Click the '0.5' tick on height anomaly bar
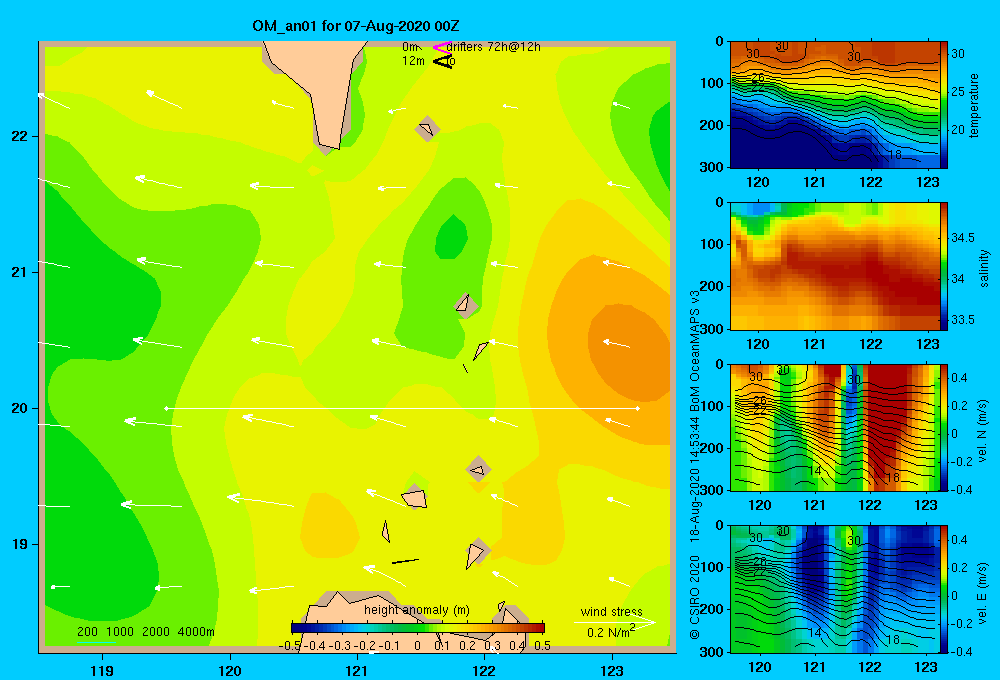 point(542,646)
